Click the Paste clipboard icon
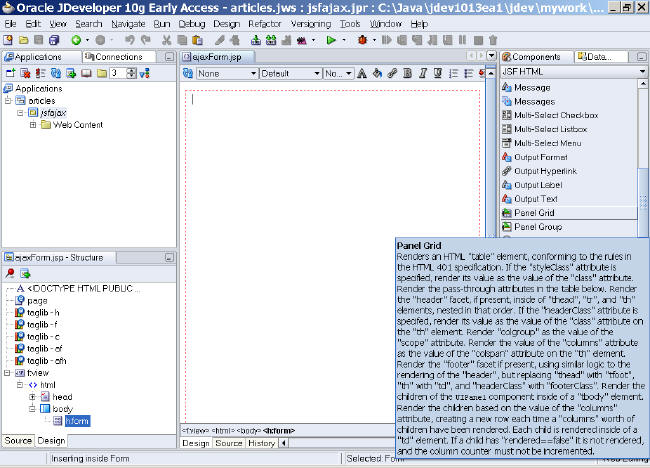Image resolution: width=650 pixels, height=468 pixels. 198,40
